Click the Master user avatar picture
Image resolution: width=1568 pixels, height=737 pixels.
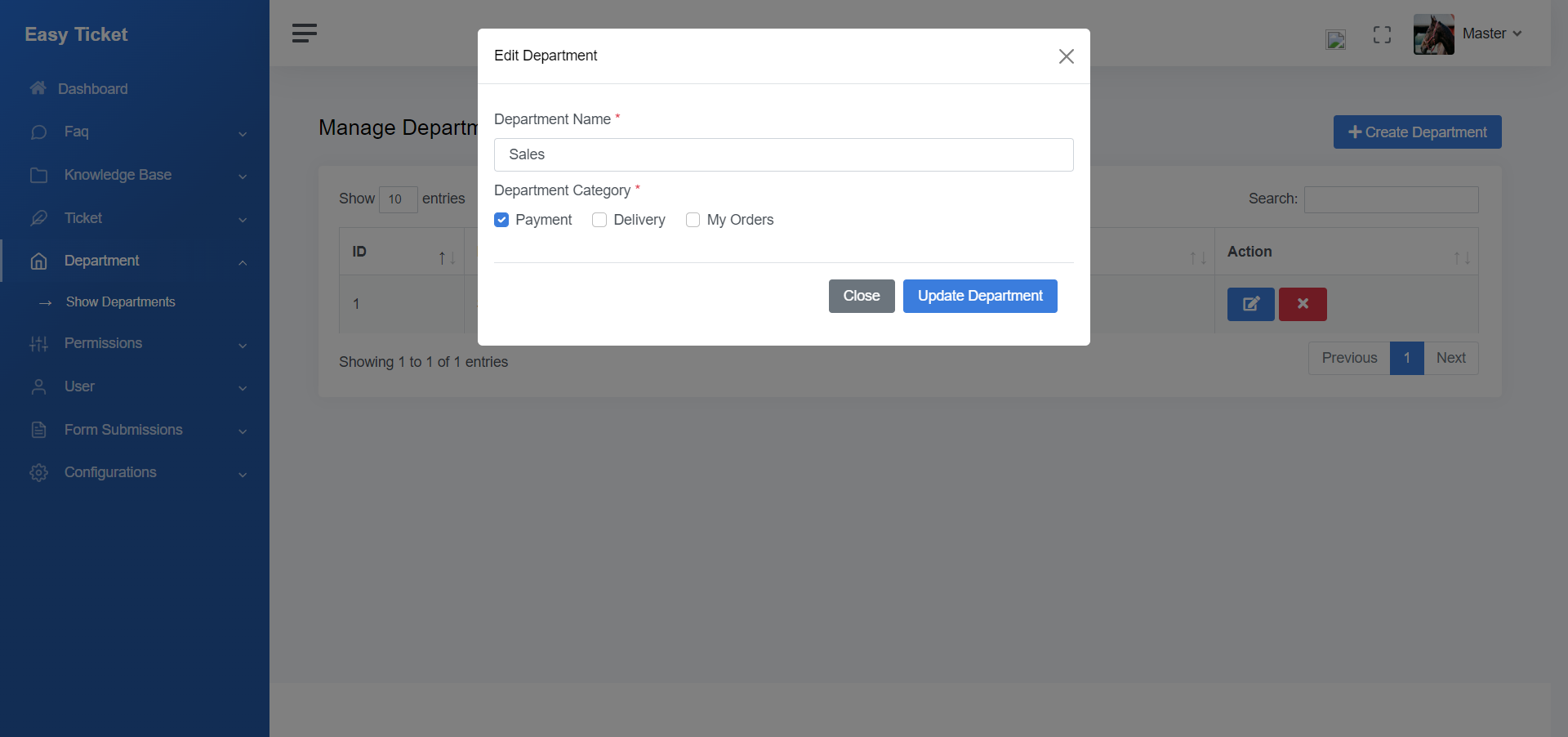pos(1433,34)
